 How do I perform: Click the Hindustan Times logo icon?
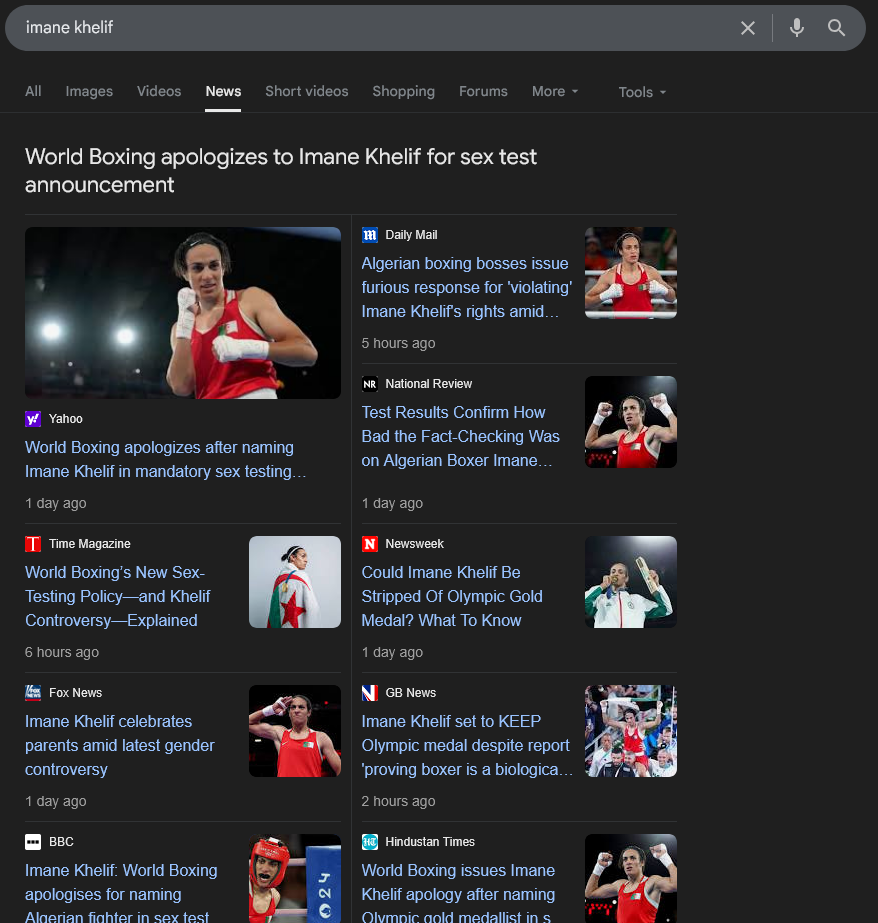[x=370, y=842]
